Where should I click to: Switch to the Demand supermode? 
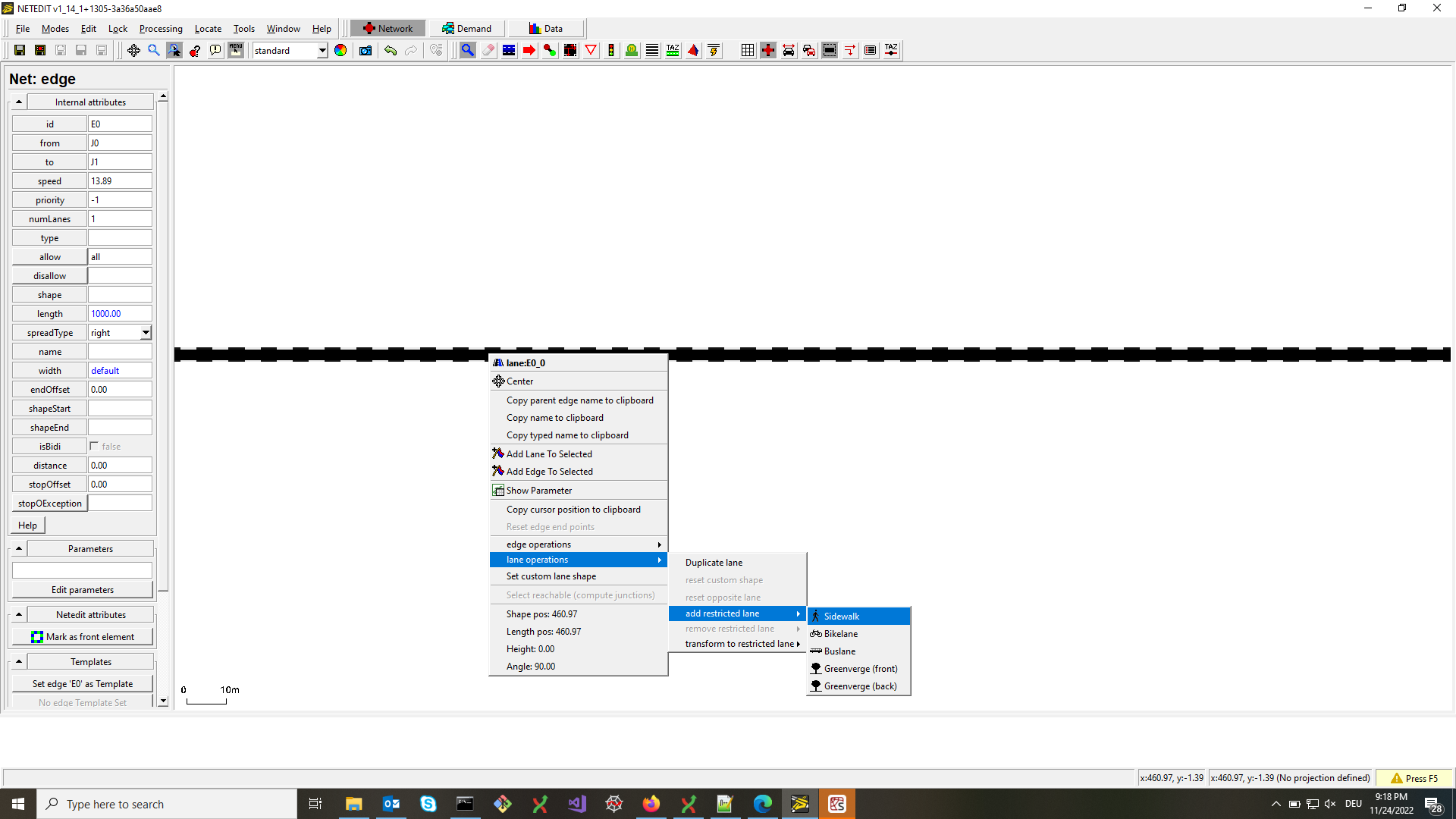tap(466, 28)
